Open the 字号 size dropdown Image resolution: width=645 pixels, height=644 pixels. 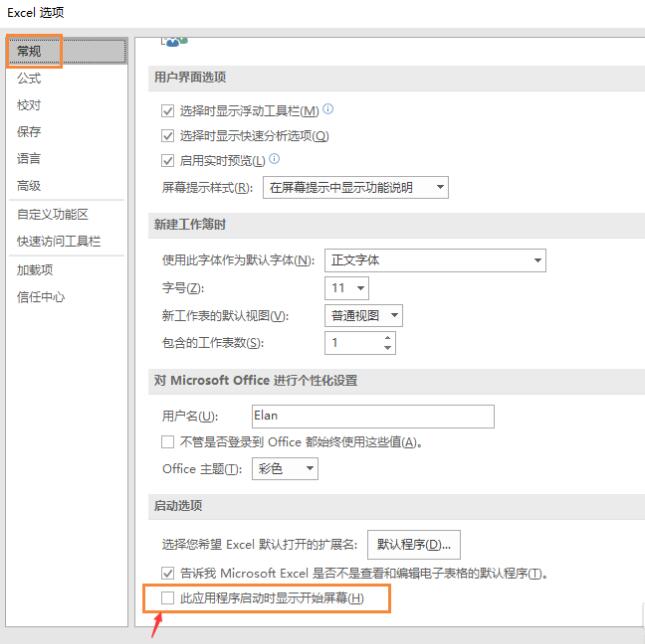point(346,288)
